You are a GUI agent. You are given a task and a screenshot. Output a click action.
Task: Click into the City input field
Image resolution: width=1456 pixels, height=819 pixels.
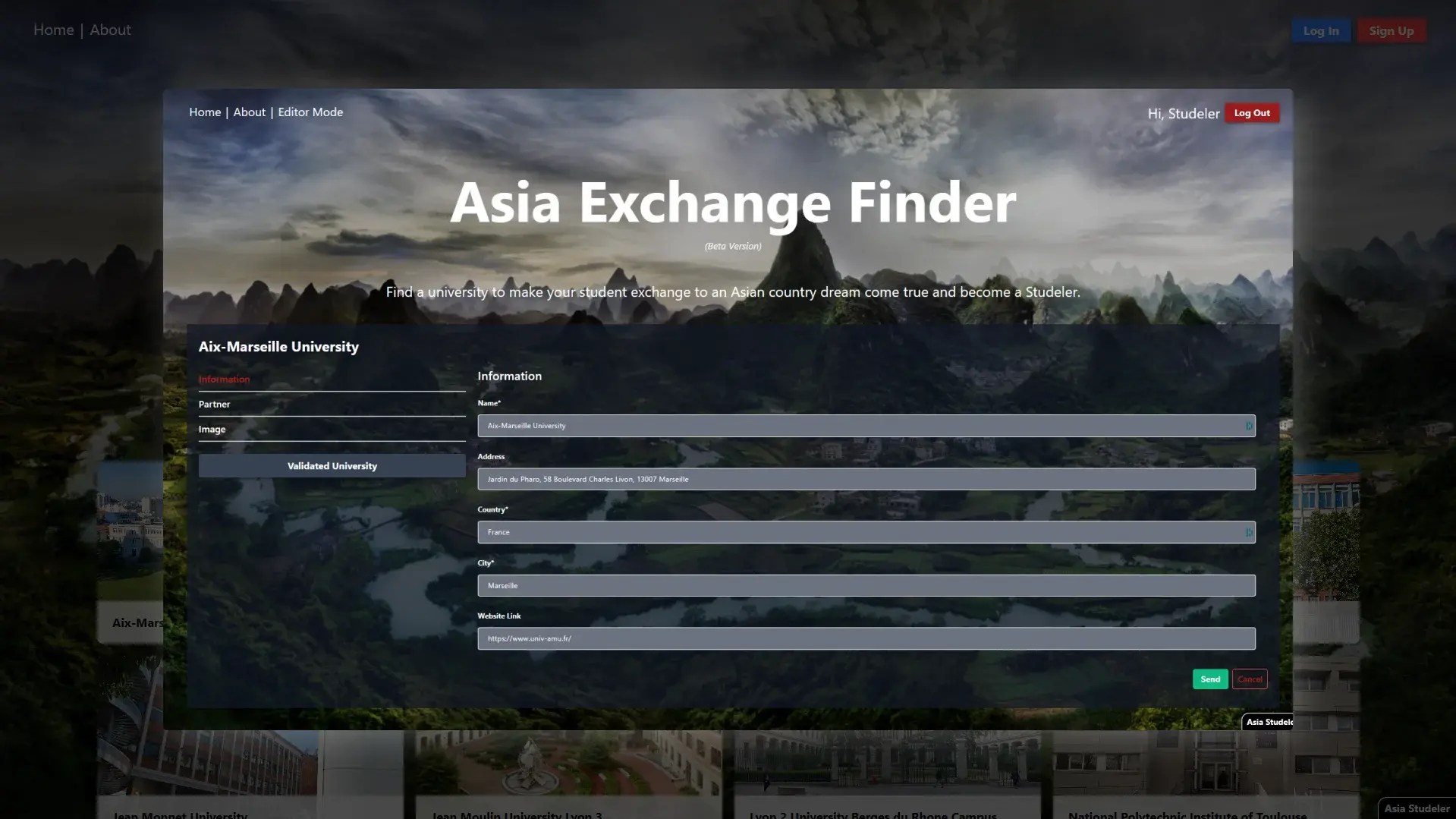[x=865, y=585]
